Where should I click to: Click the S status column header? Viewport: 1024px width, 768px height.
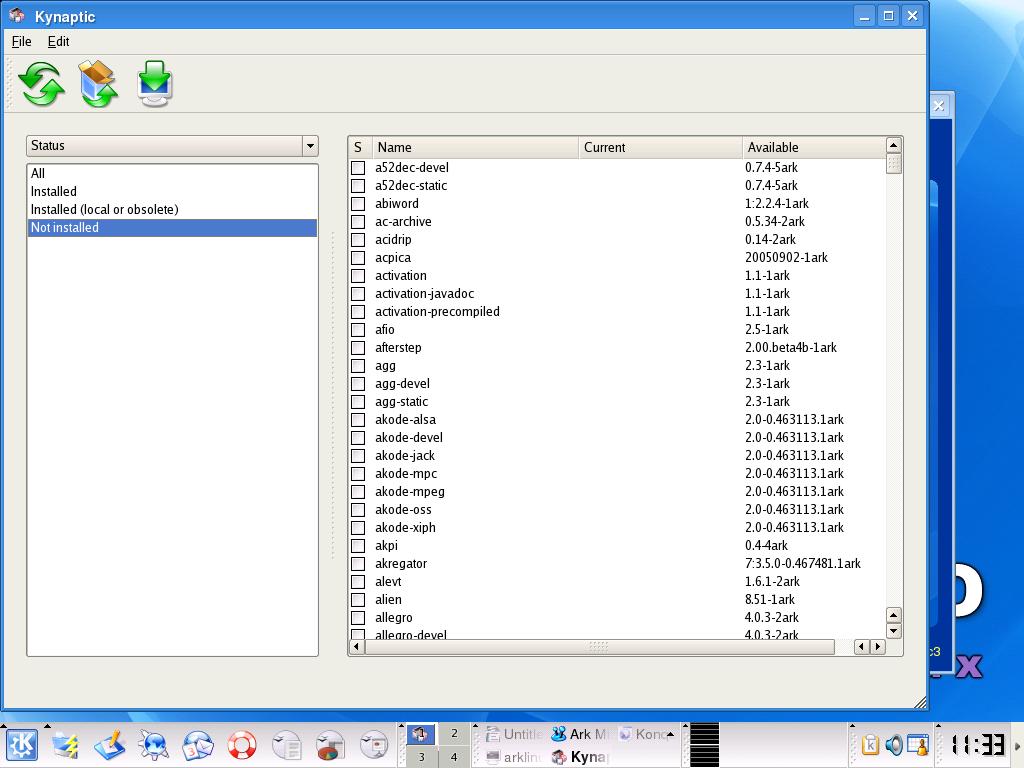360,148
